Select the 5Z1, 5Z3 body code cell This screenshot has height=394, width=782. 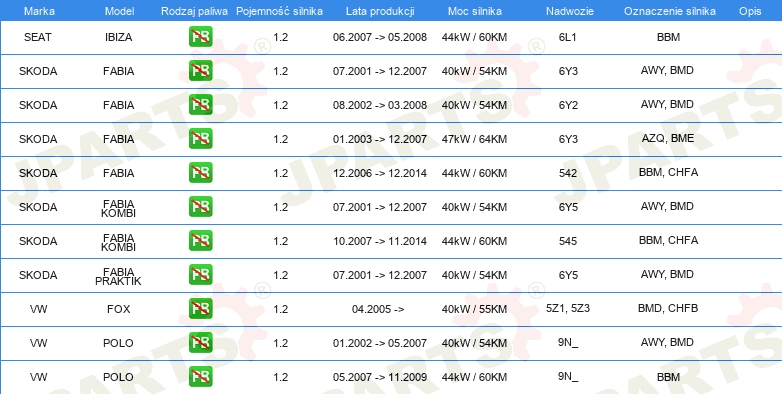pyautogui.click(x=568, y=308)
